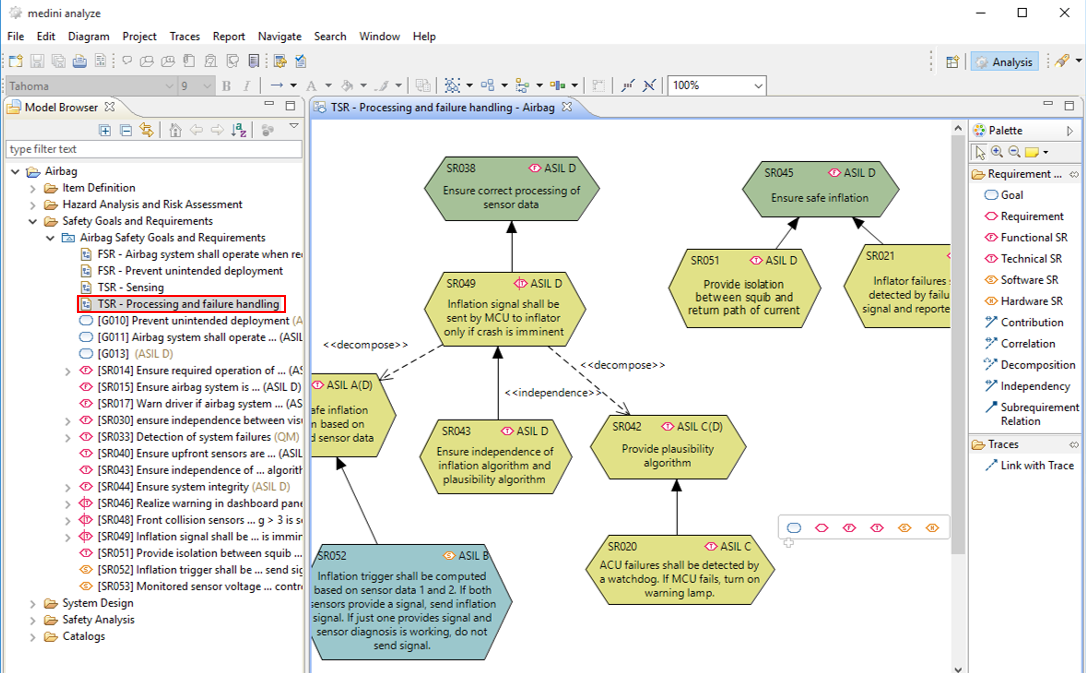Open the 100% zoom level dropdown
Viewport: 1086px width, 673px height.
[757, 86]
